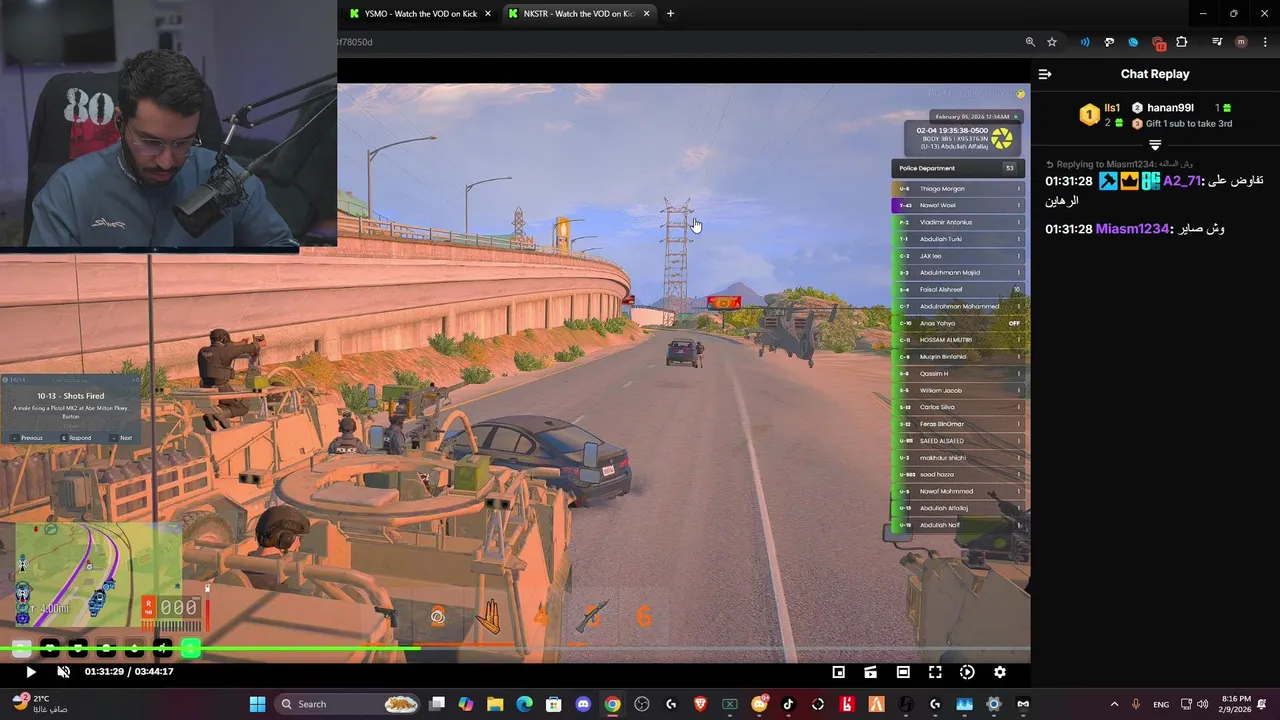Enter fullscreen mode in the player
Screen dimensions: 1280x720
coord(935,672)
